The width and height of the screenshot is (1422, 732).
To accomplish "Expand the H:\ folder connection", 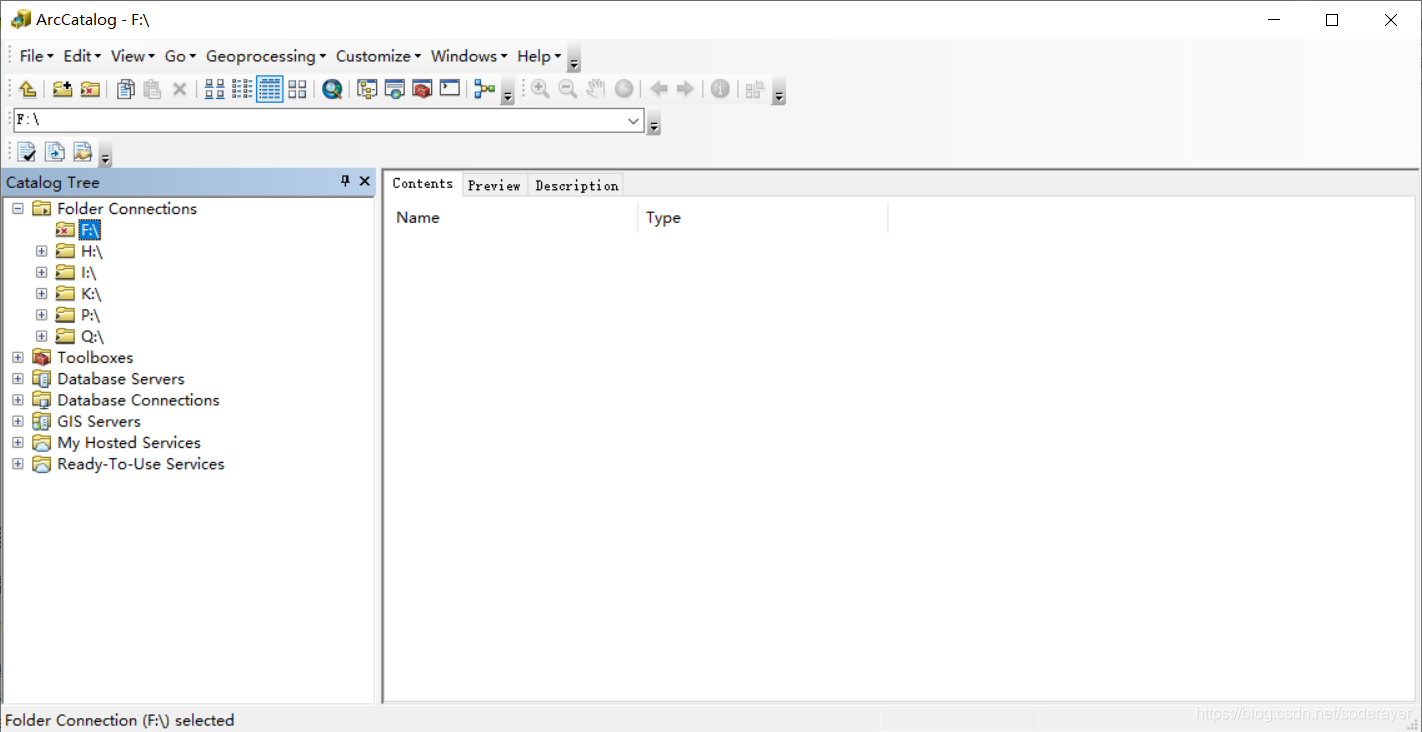I will click(41, 251).
